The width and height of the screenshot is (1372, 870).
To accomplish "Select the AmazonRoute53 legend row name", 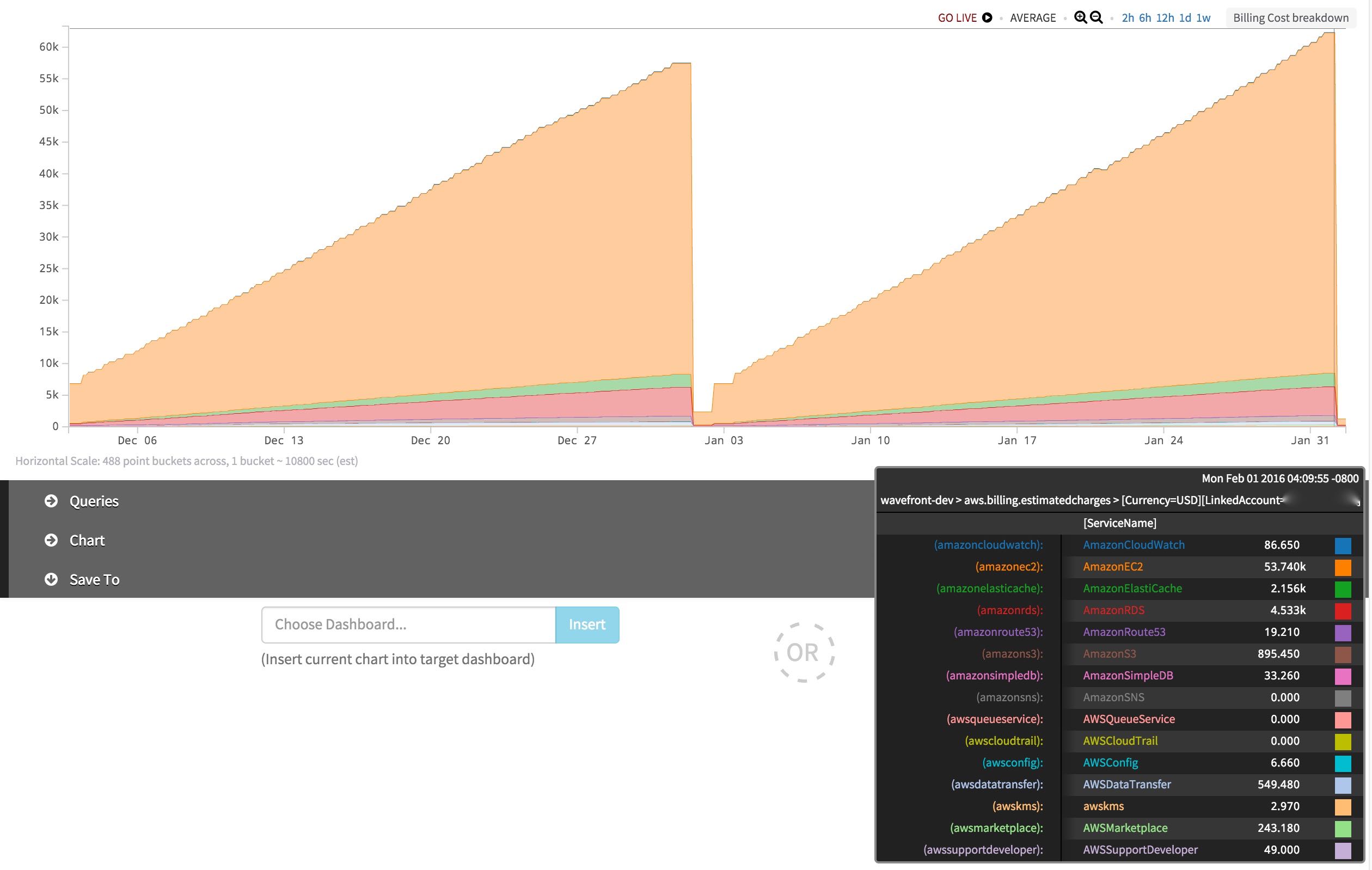I will pyautogui.click(x=1124, y=632).
